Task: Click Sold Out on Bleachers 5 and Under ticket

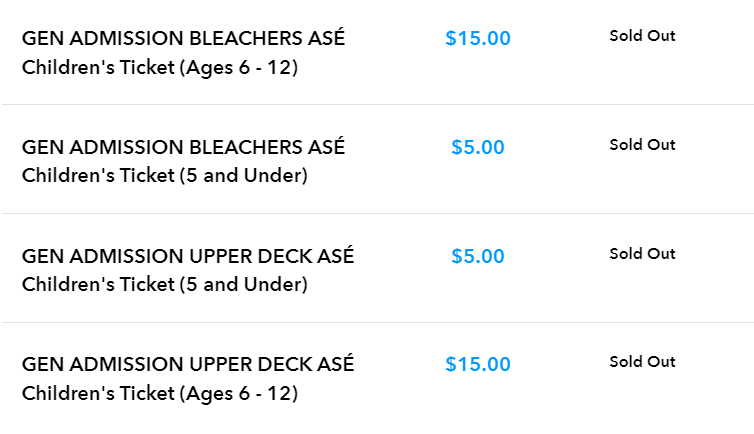Action: click(x=642, y=145)
